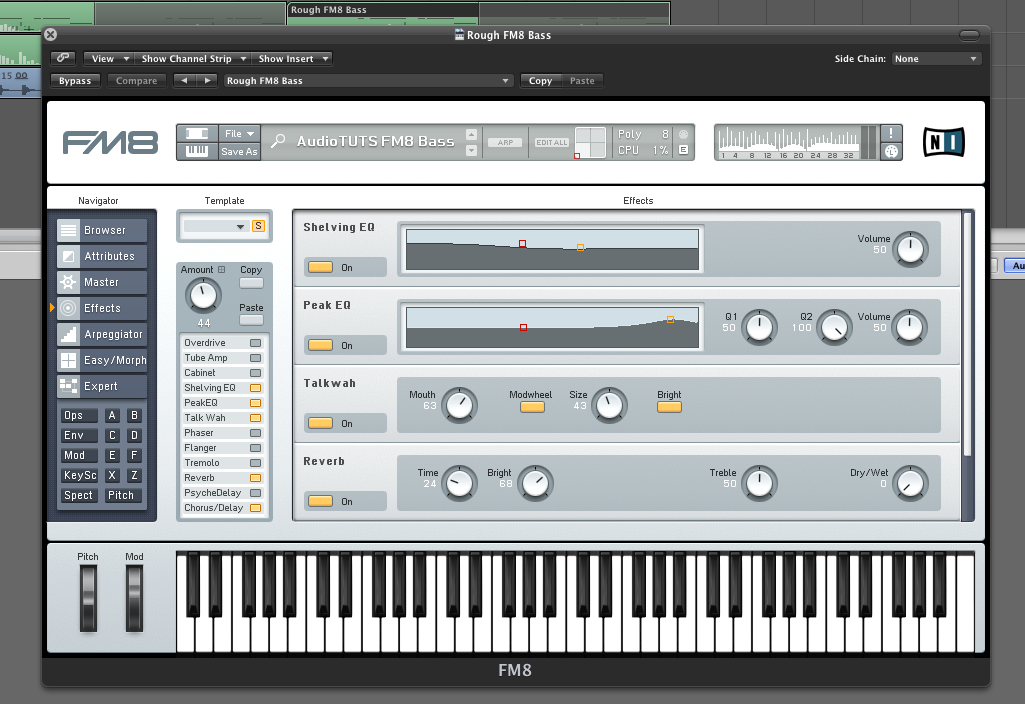
Task: Click the small list icon right of CPU
Action: (x=683, y=150)
